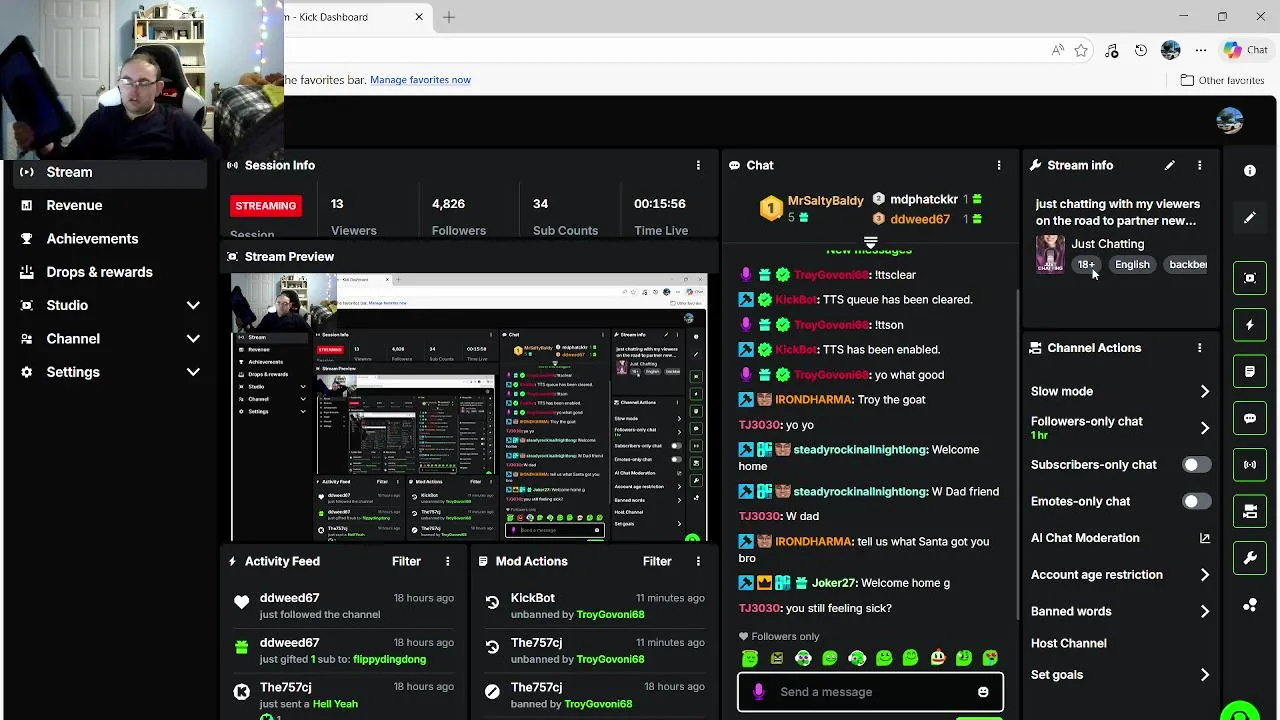Open a new browser tab with plus button

pos(449,17)
